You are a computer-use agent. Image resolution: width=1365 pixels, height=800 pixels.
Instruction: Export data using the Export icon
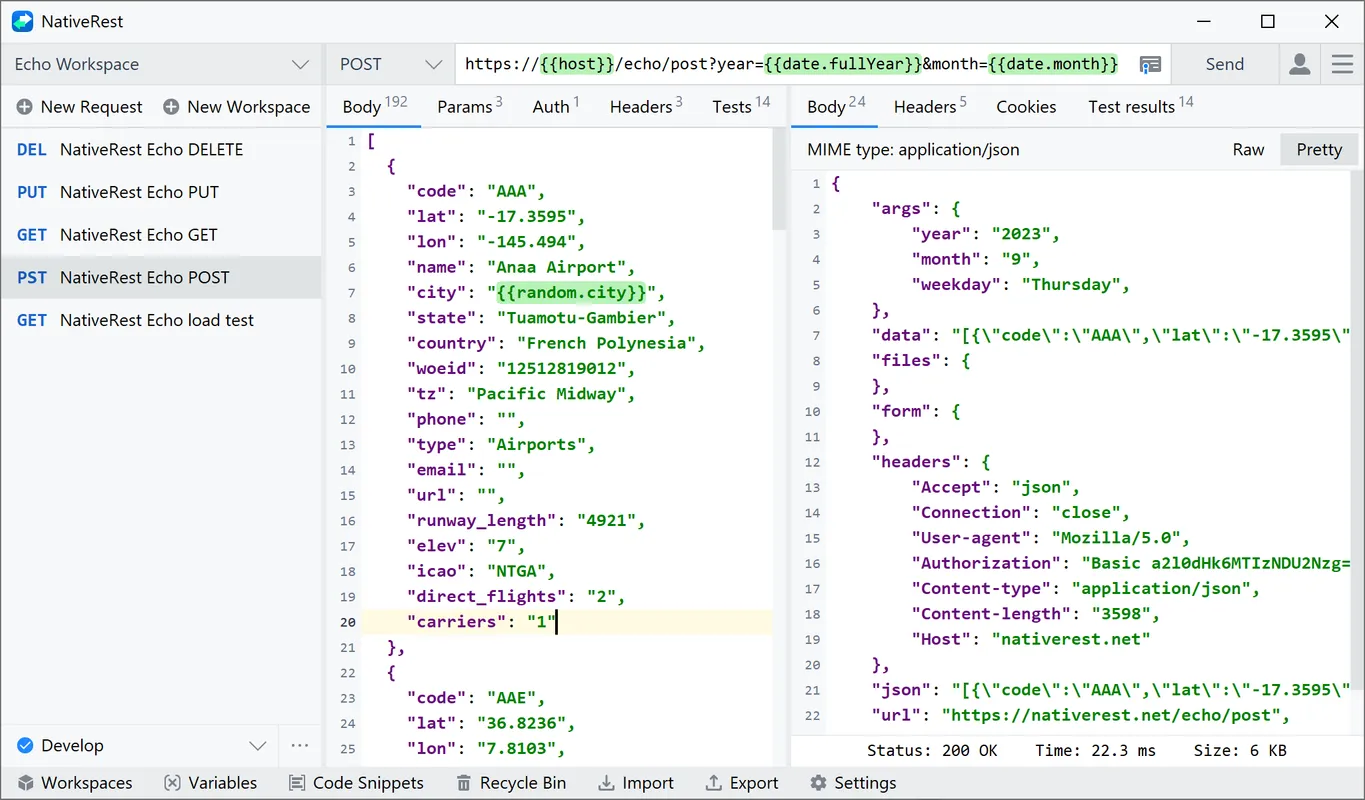pyautogui.click(x=742, y=782)
